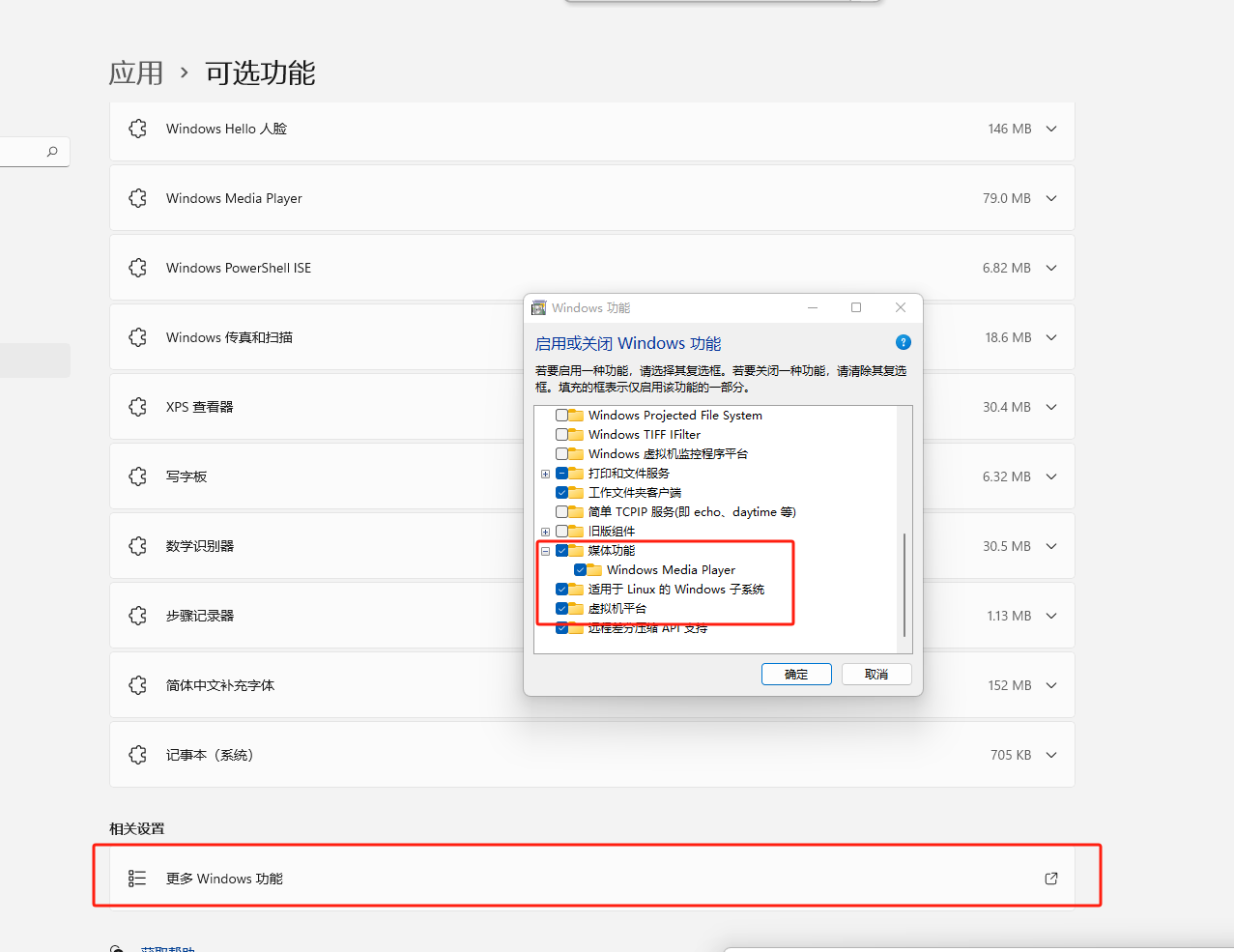This screenshot has height=952, width=1234.
Task: Expand the 简体中文补充字体 row chevron
Action: pos(1051,685)
